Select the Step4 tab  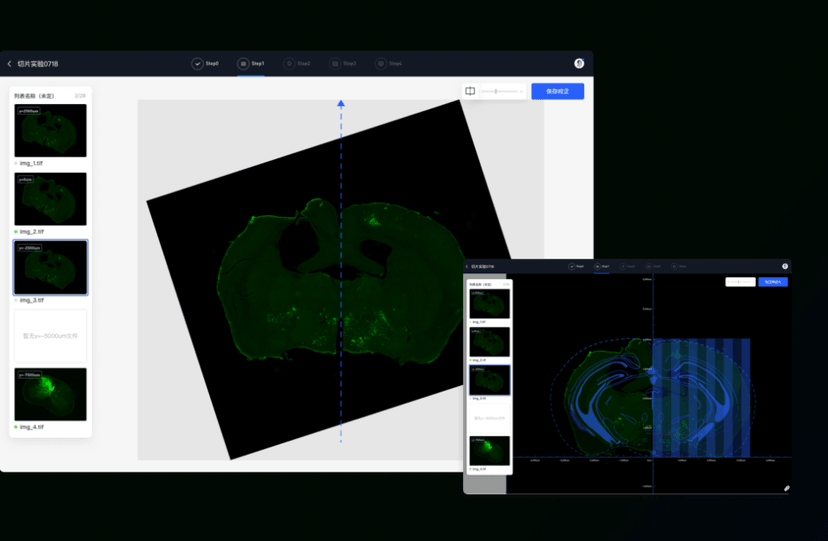tap(388, 64)
